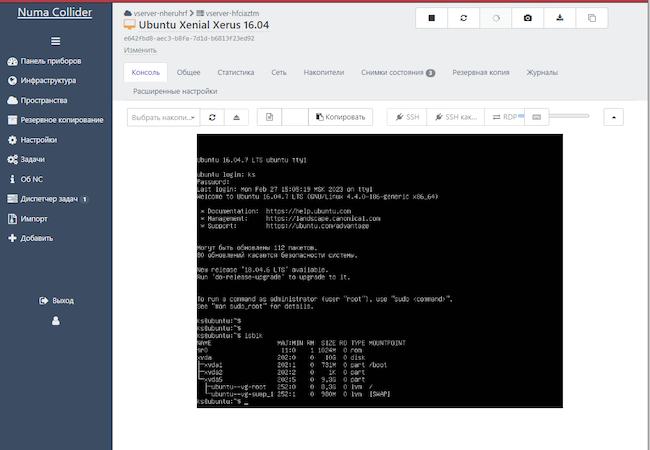Open 'Диспетчер задач' task manager

click(47, 199)
